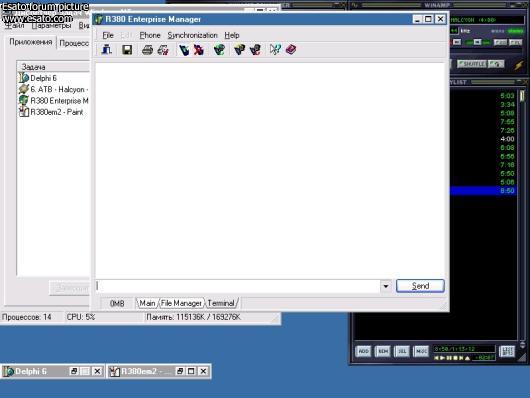Click the 'Процессов: 14' status bar entry
This screenshot has height=398, width=530.
[x=27, y=317]
